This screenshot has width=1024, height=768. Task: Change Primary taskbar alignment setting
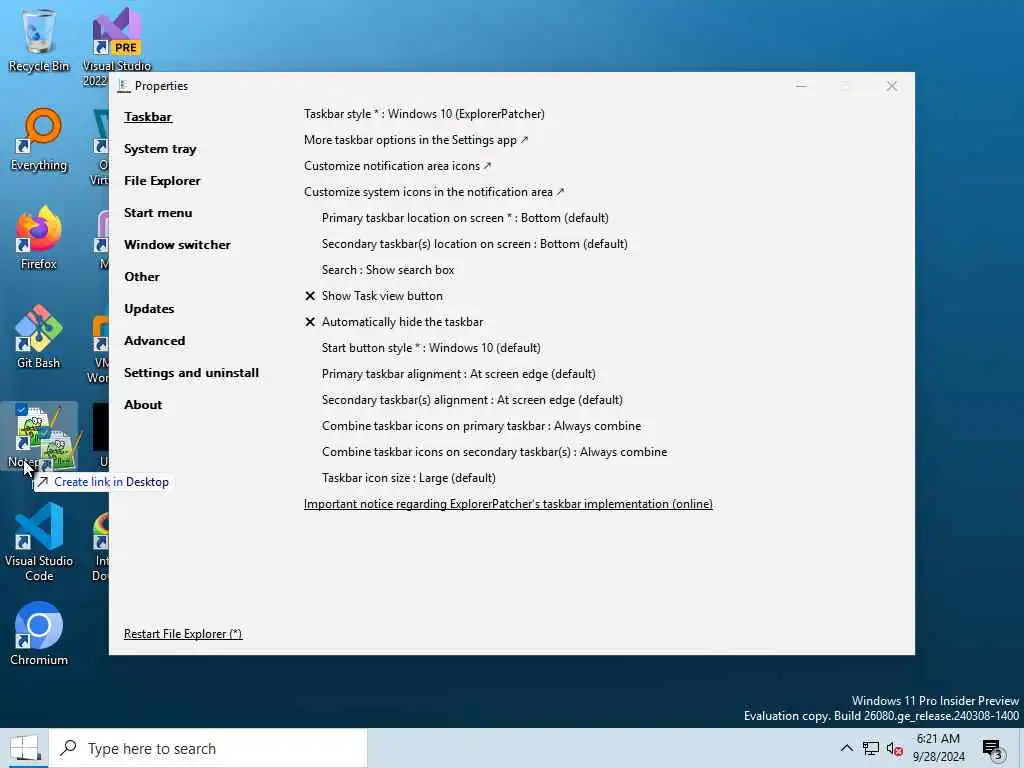(458, 374)
